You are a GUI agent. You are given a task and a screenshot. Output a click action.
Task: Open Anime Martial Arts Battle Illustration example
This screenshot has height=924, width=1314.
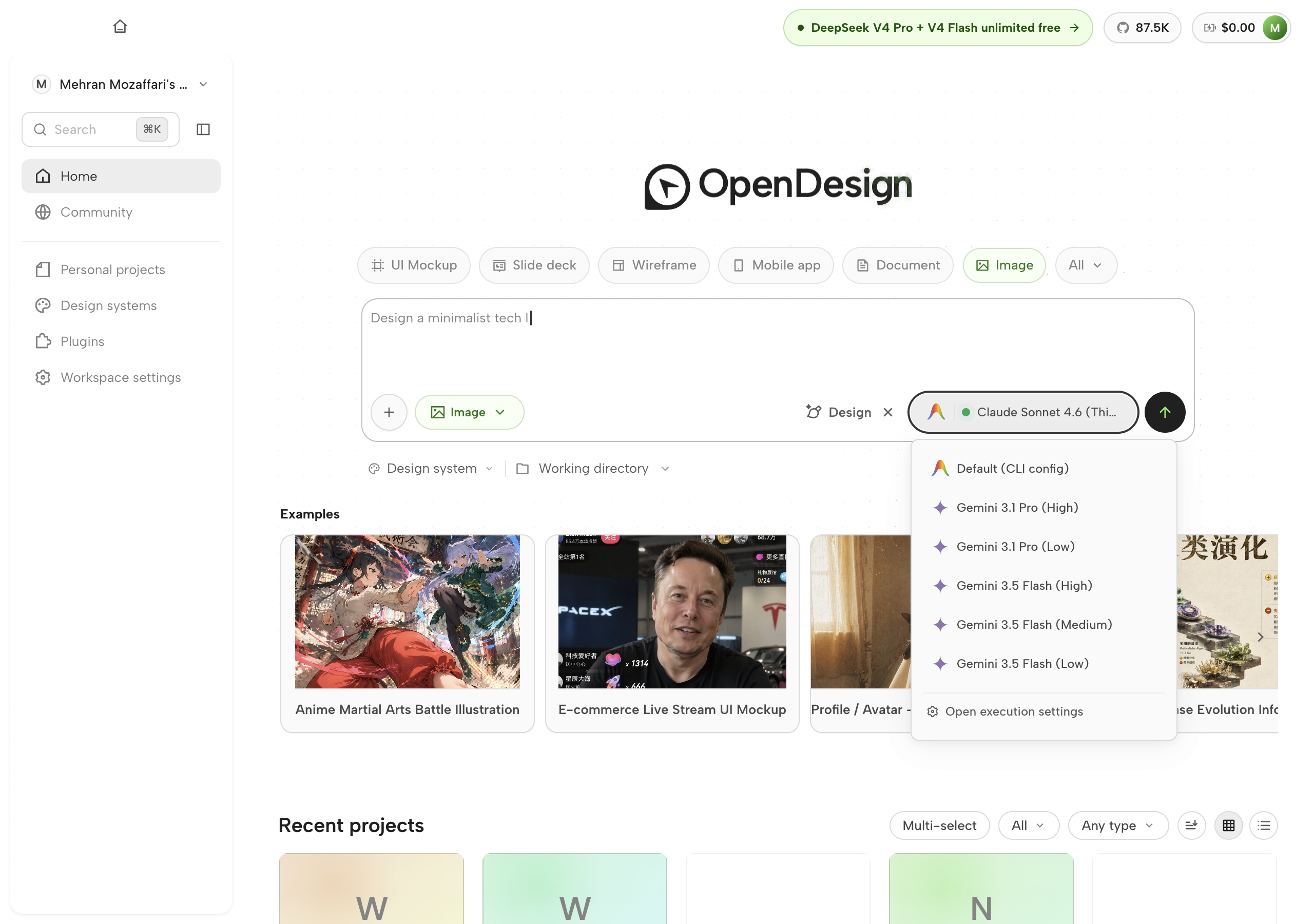pos(407,633)
